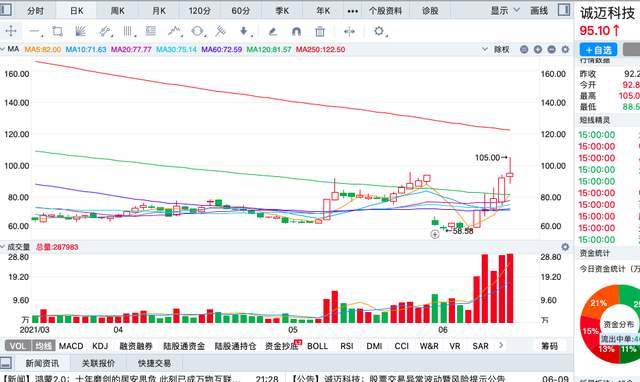
Task: Toggle the 均线 button in volume indicators
Action: 44,346
